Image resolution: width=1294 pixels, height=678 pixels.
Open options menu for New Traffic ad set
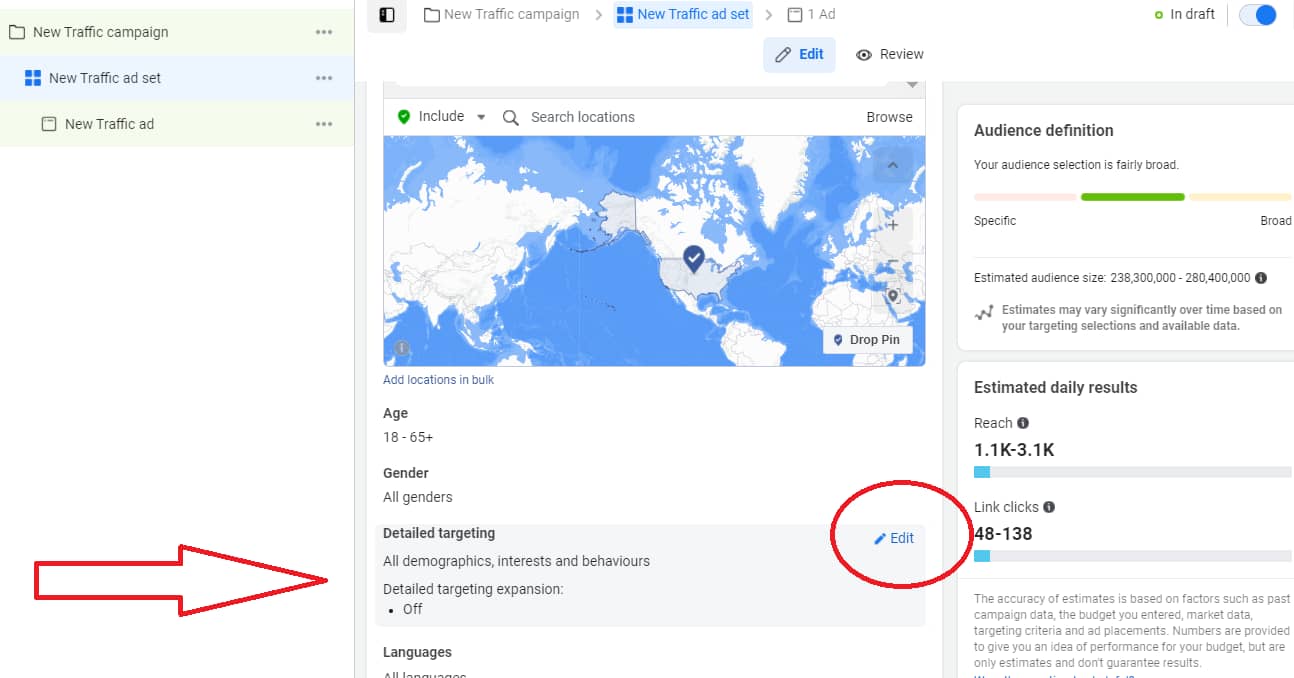click(323, 78)
